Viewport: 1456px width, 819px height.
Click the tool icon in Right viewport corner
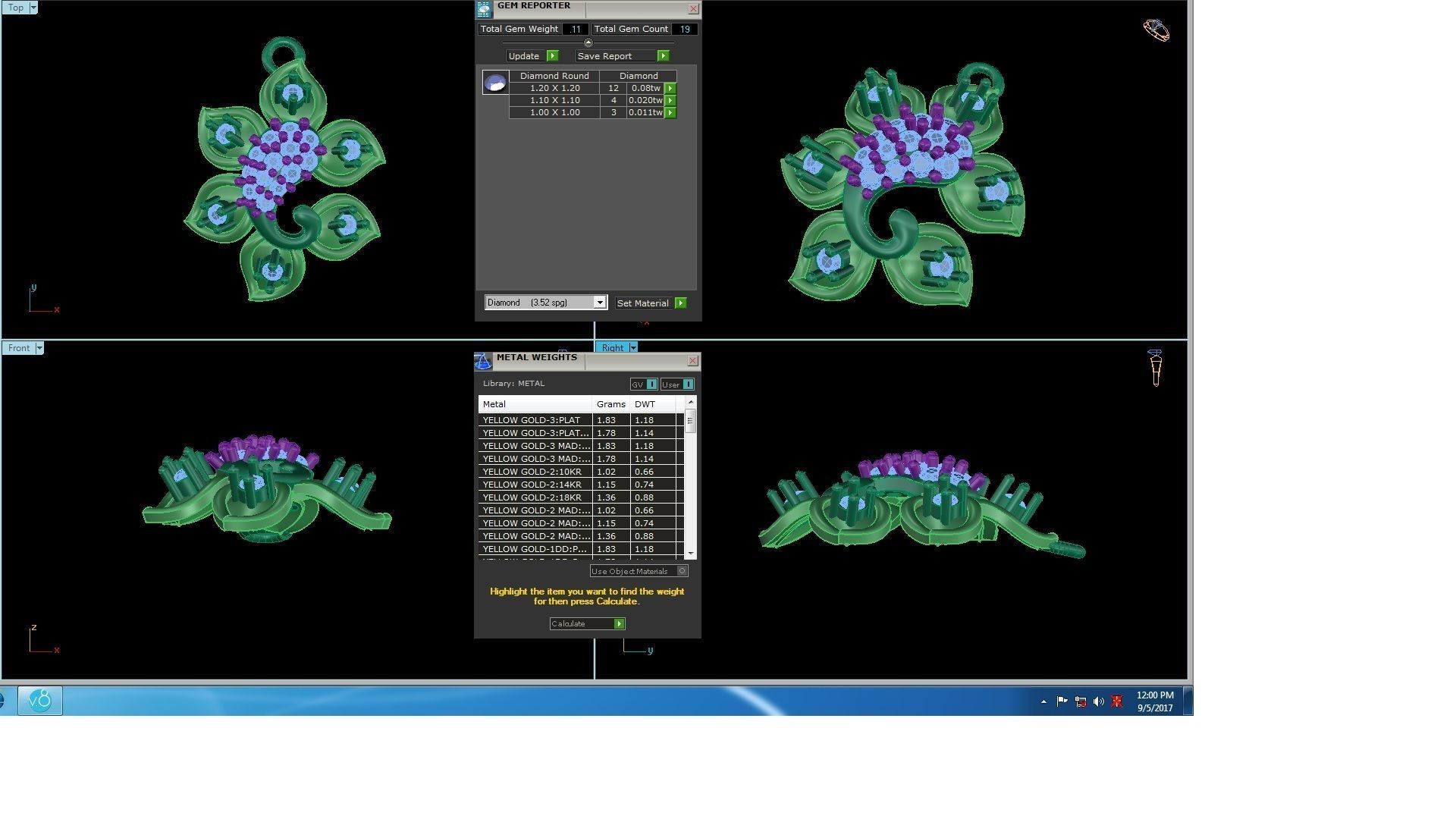coord(1155,368)
